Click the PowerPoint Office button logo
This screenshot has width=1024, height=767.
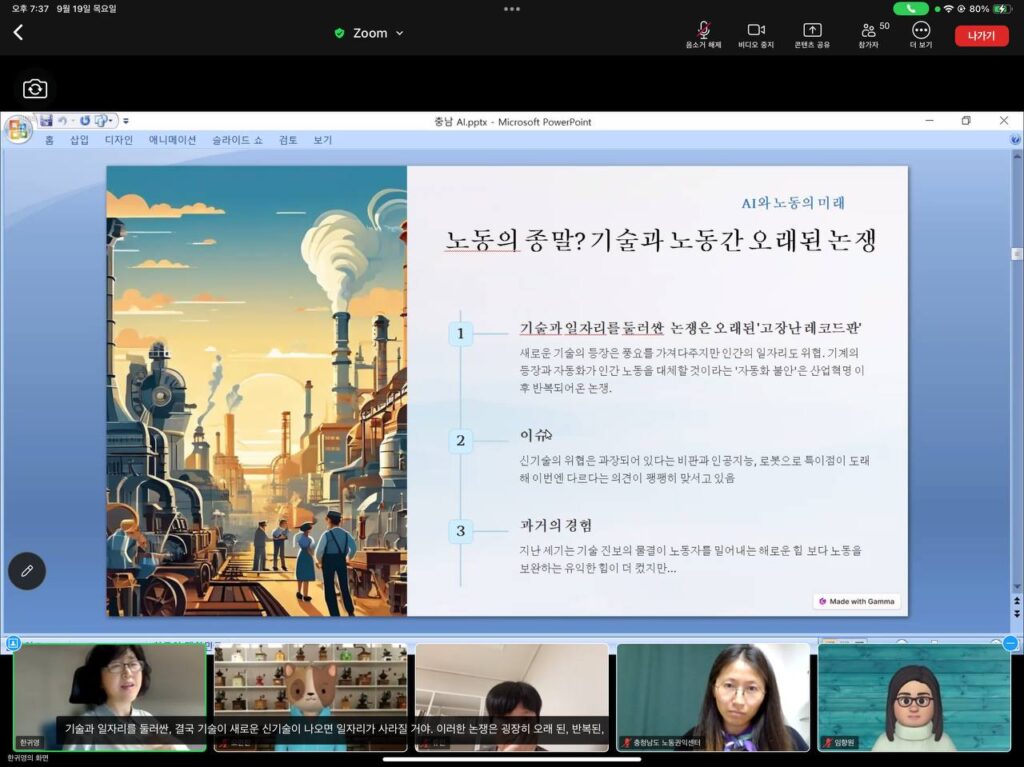(18, 129)
